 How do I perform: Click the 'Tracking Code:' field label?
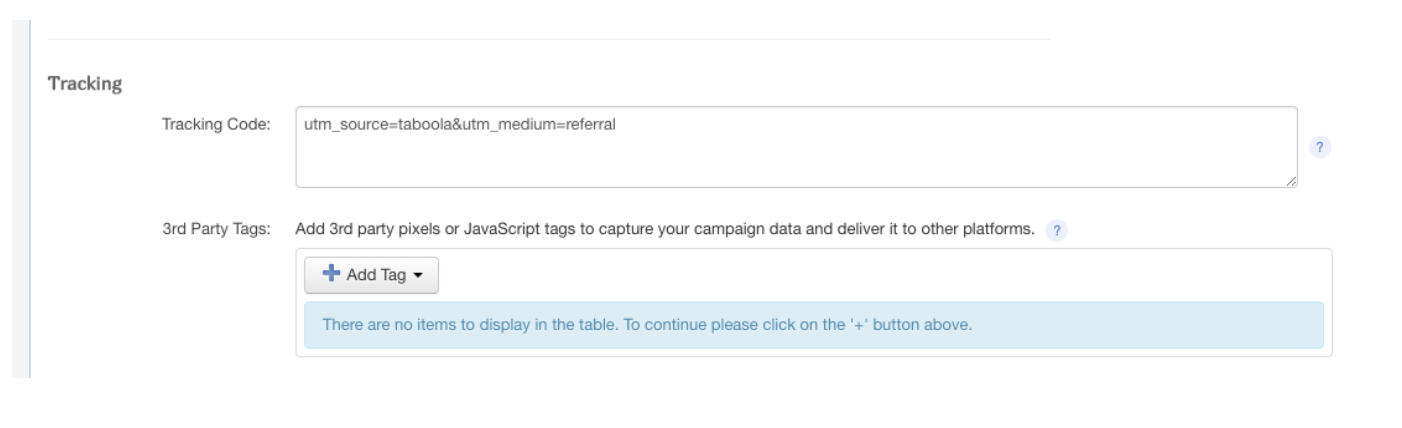(216, 125)
